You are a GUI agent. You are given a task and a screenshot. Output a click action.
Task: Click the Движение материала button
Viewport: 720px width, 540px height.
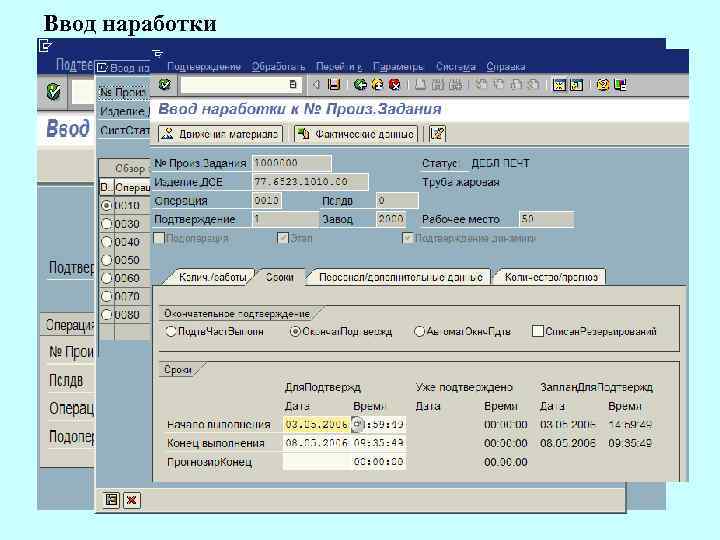220,134
